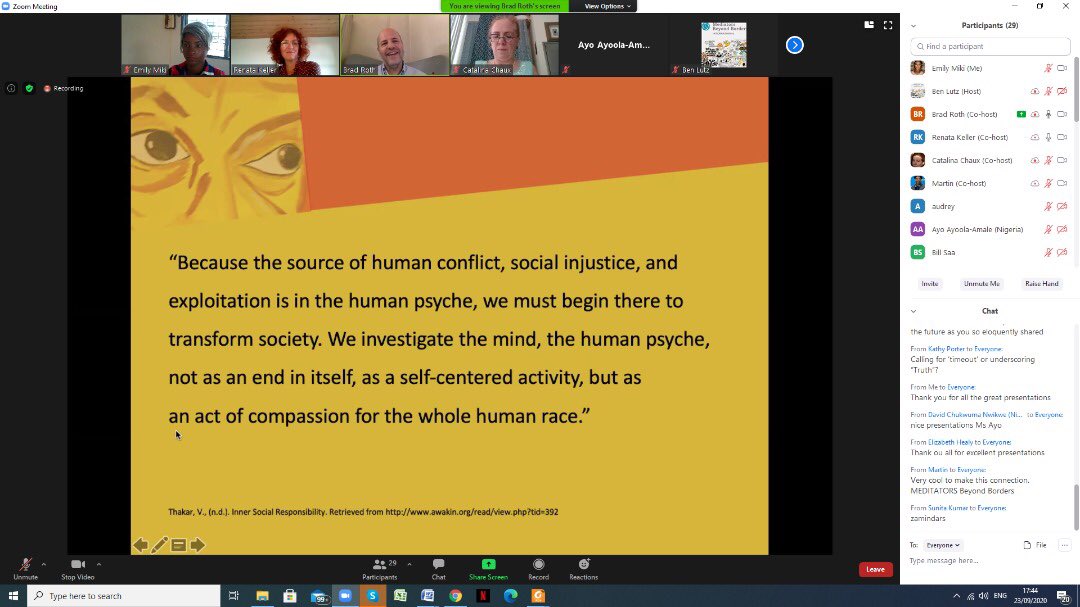
Task: Open the meeting information icon
Action: coord(11,88)
